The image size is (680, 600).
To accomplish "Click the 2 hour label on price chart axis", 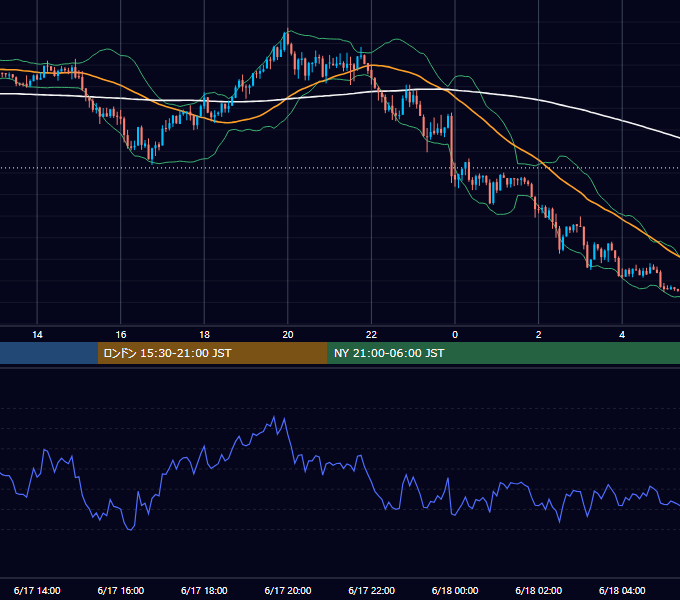I will [x=539, y=335].
